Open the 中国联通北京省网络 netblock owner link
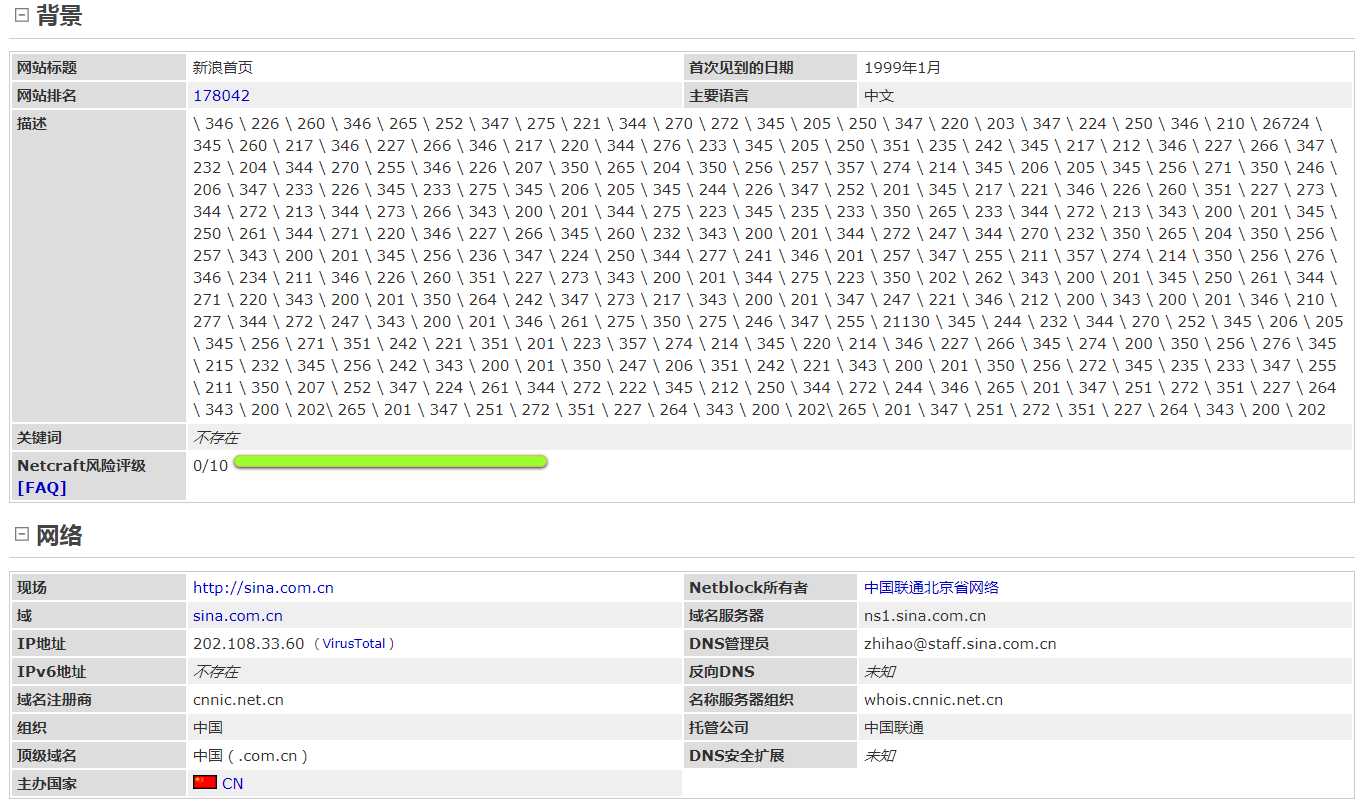The height and width of the screenshot is (811, 1363). click(931, 588)
